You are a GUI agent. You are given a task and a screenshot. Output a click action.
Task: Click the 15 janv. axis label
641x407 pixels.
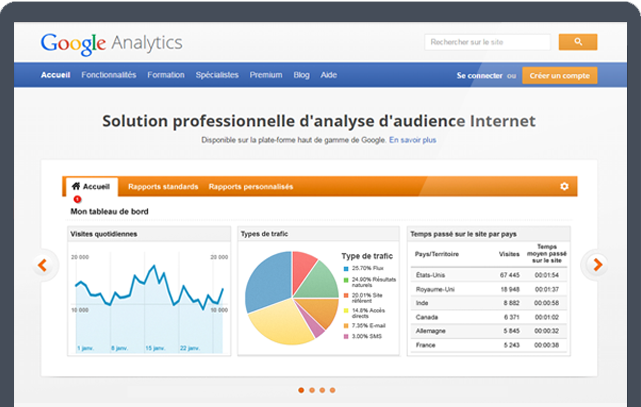(x=155, y=348)
